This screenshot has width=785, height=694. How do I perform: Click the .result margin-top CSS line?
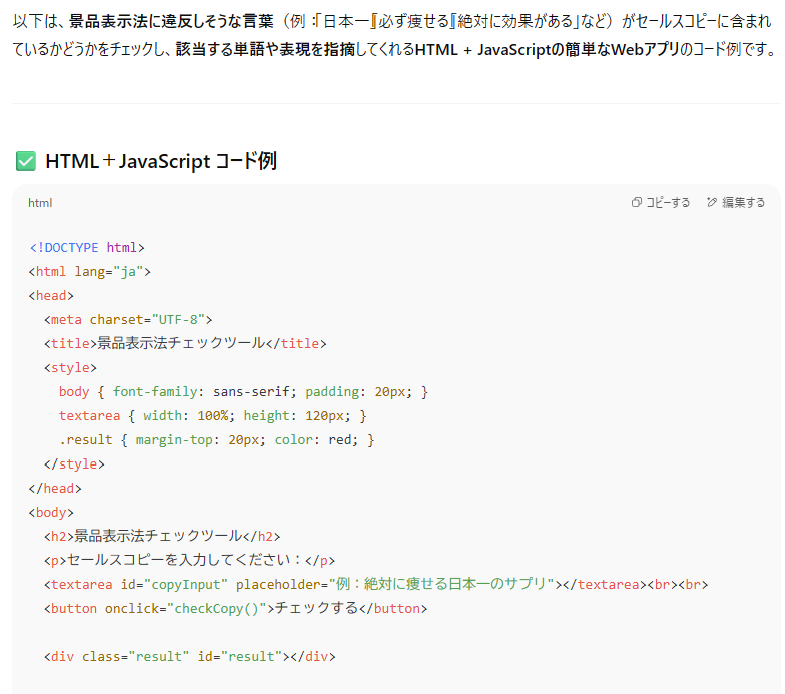tap(217, 440)
